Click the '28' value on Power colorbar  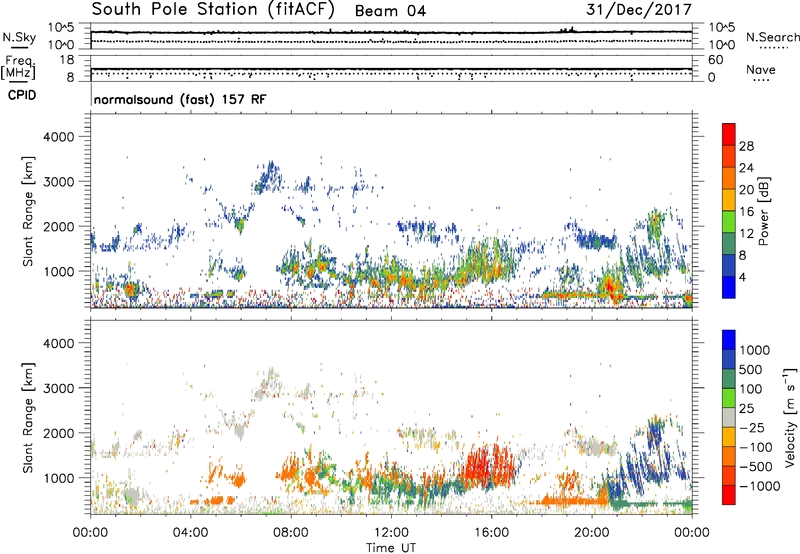746,146
